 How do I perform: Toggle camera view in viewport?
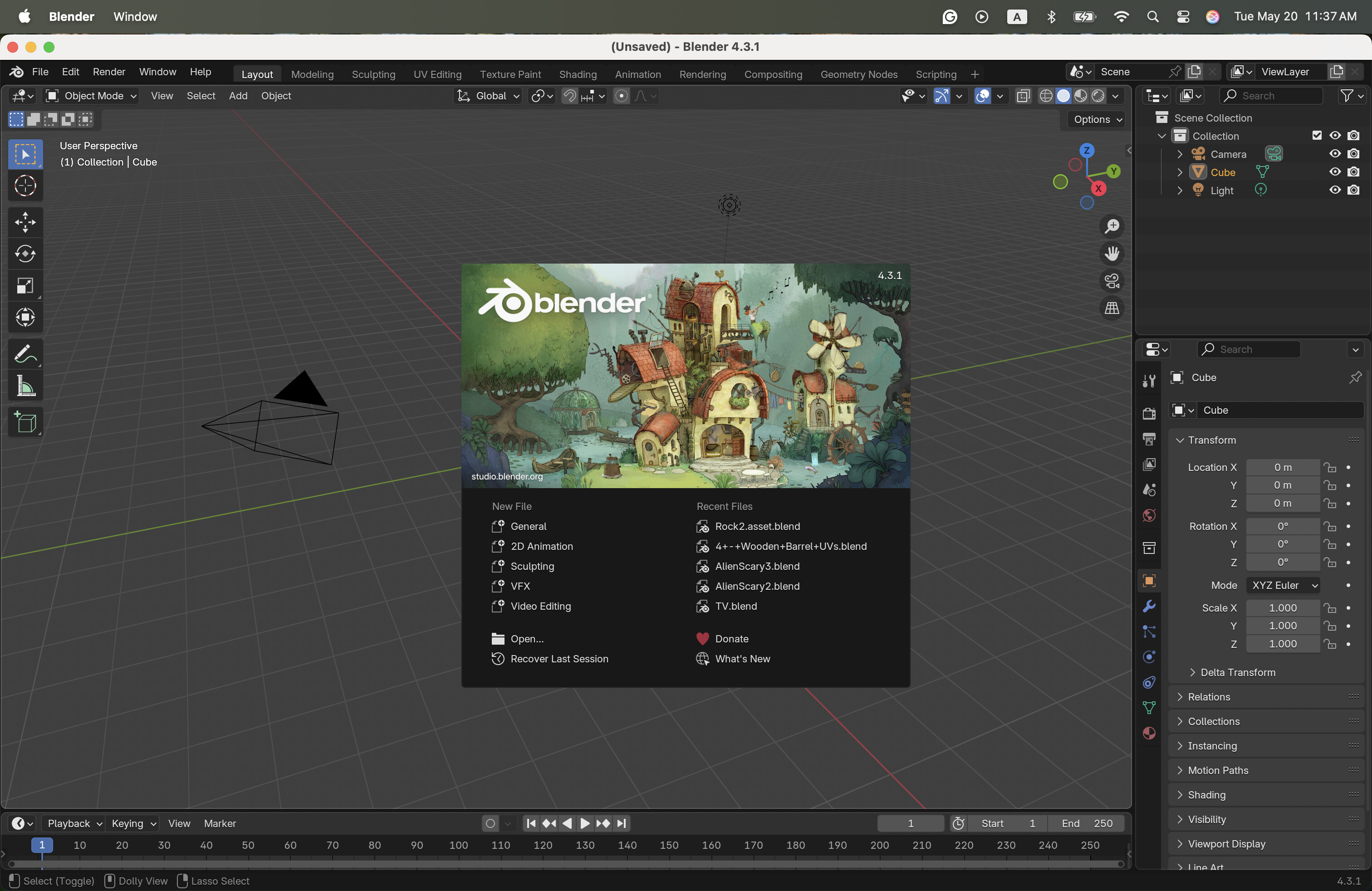click(x=1112, y=281)
